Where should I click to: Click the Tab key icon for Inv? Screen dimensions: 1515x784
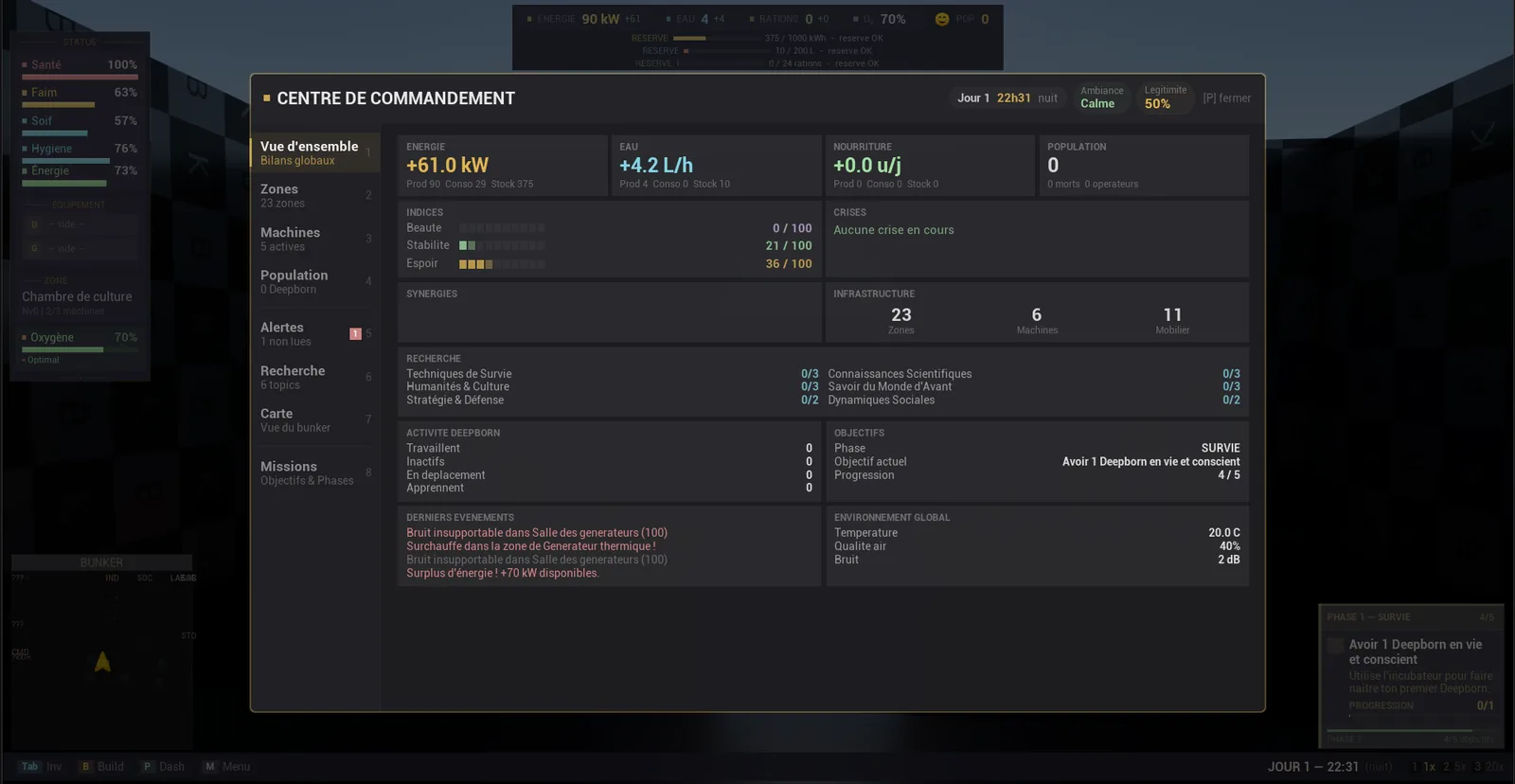click(30, 767)
